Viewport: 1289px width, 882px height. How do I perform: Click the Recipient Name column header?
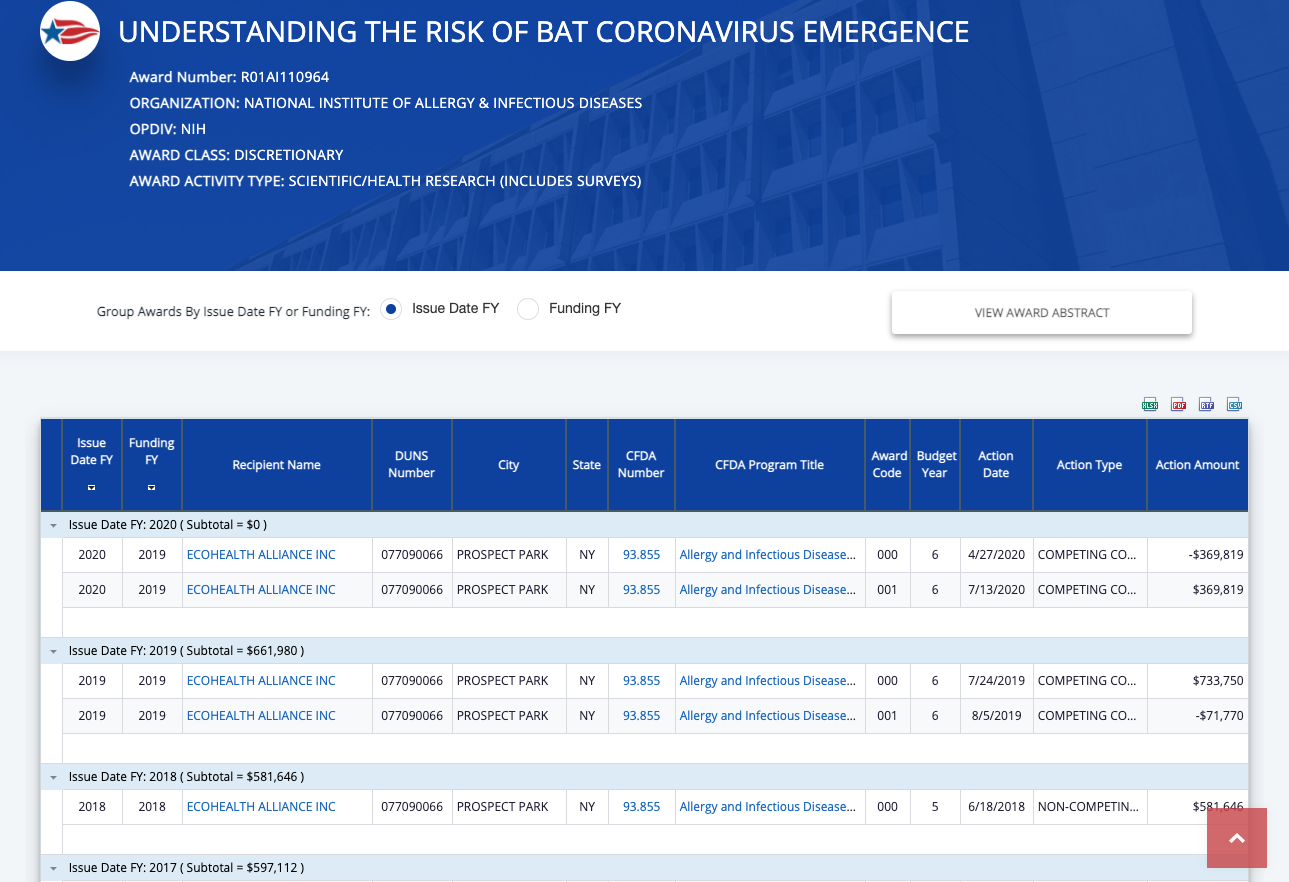click(x=277, y=465)
